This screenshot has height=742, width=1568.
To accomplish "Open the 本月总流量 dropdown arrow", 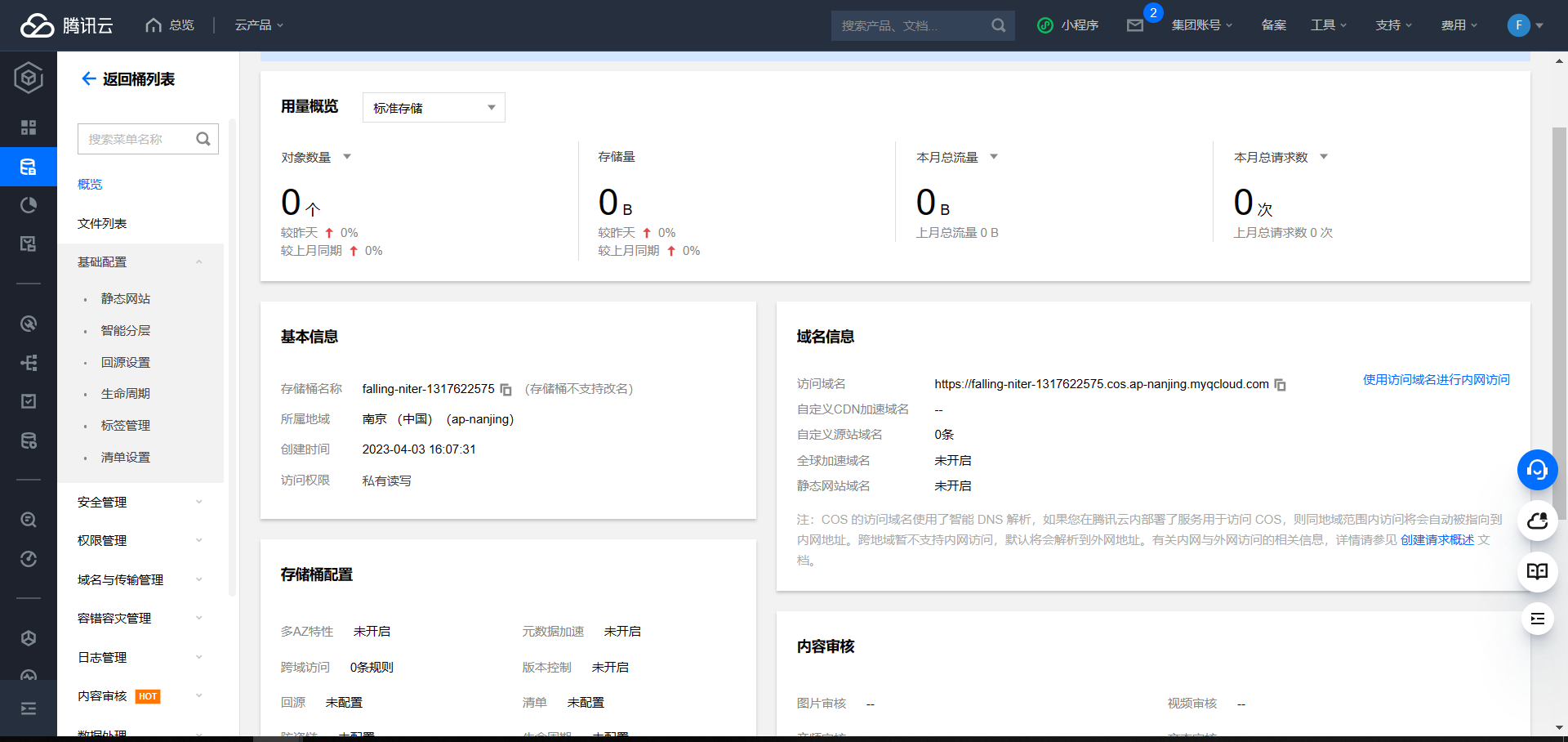I will (x=994, y=157).
